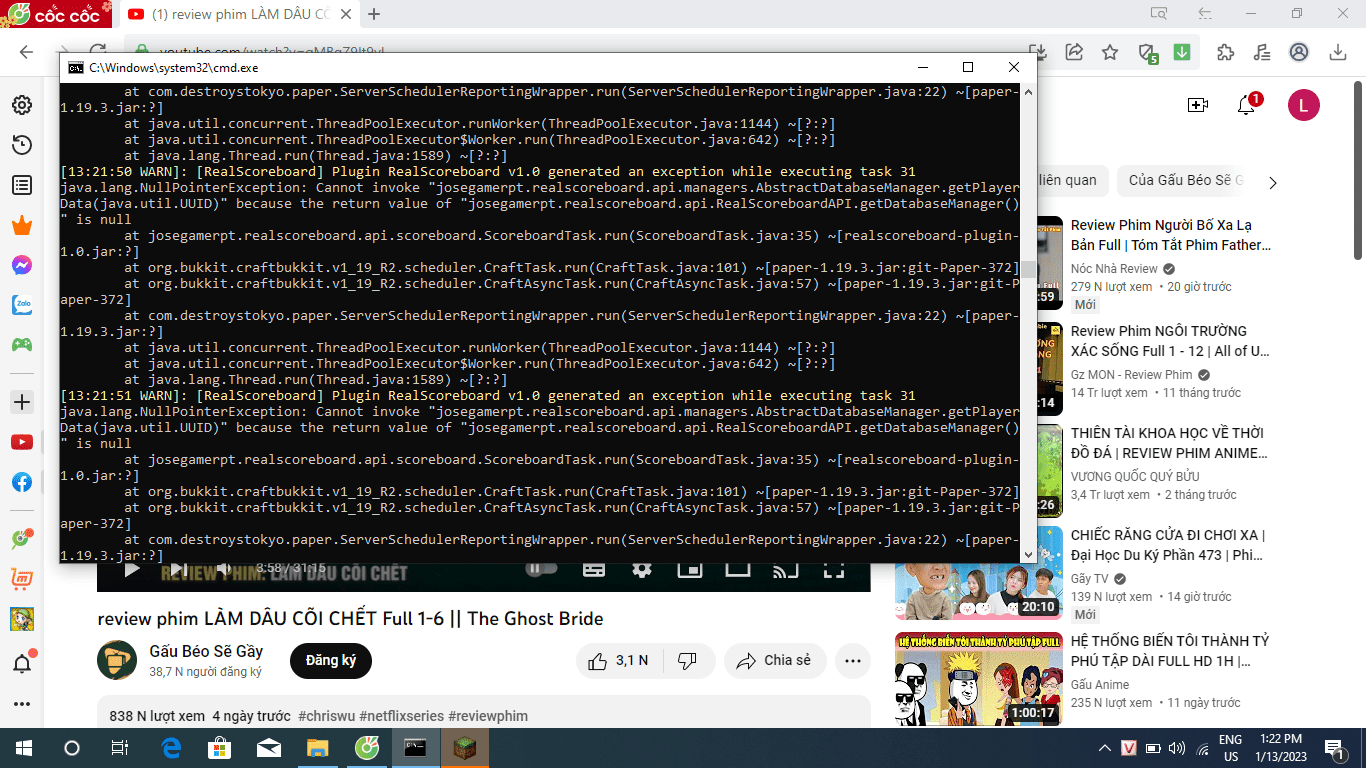Viewport: 1366px width, 768px height.
Task: Open more actions menu beside Chia sẻ
Action: pyautogui.click(x=852, y=661)
